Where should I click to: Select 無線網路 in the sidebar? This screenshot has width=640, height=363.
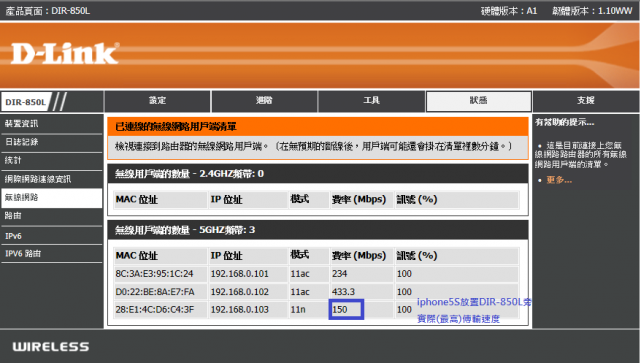(x=51, y=198)
